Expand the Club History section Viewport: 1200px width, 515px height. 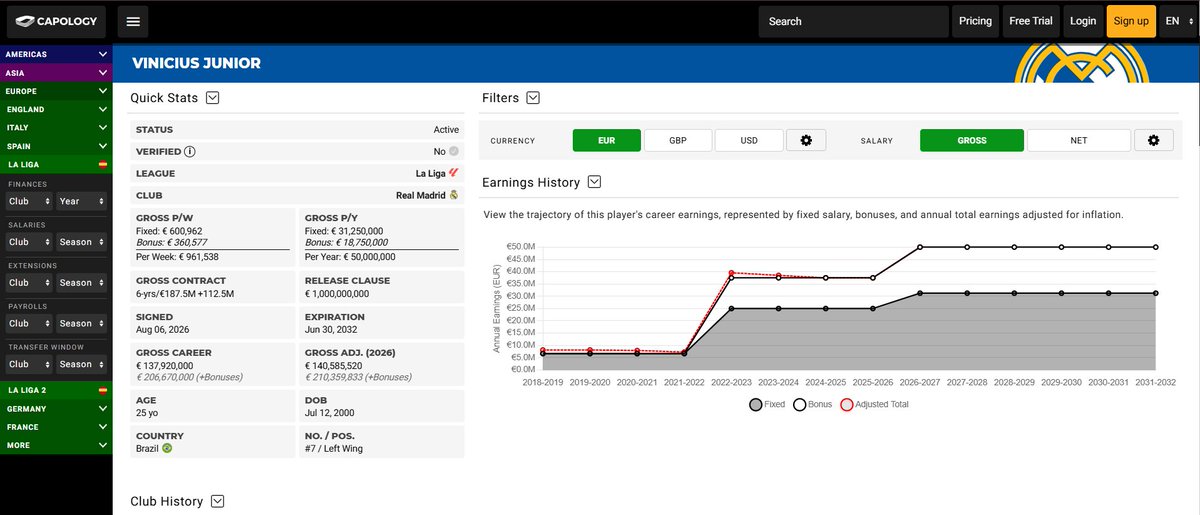[218, 501]
